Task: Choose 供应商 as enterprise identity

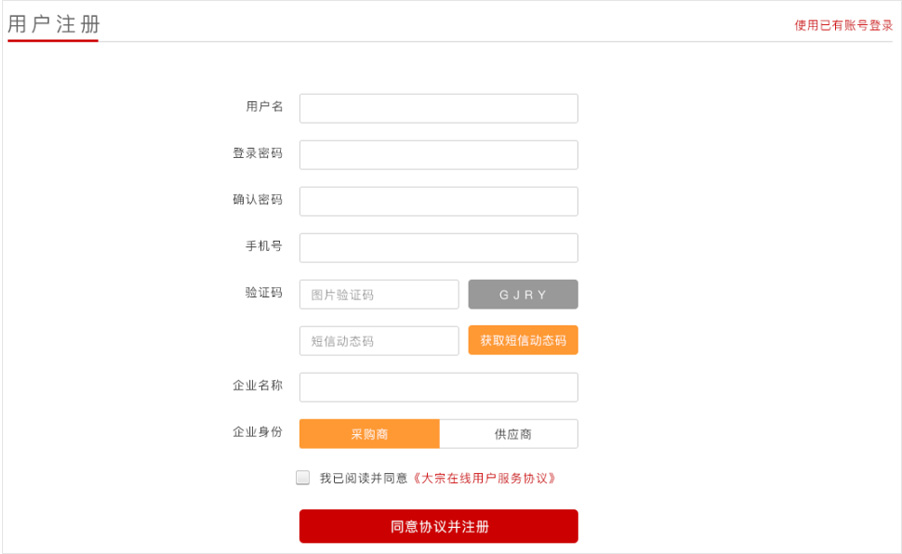Action: click(x=509, y=434)
